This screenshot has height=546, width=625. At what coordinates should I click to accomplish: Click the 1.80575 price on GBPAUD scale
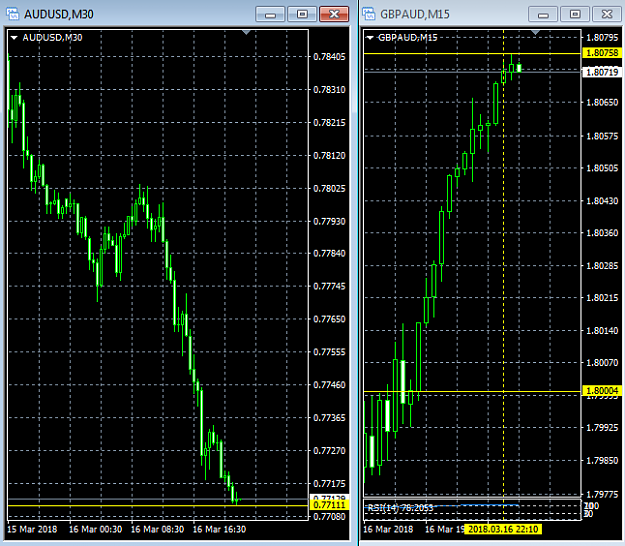click(x=602, y=136)
